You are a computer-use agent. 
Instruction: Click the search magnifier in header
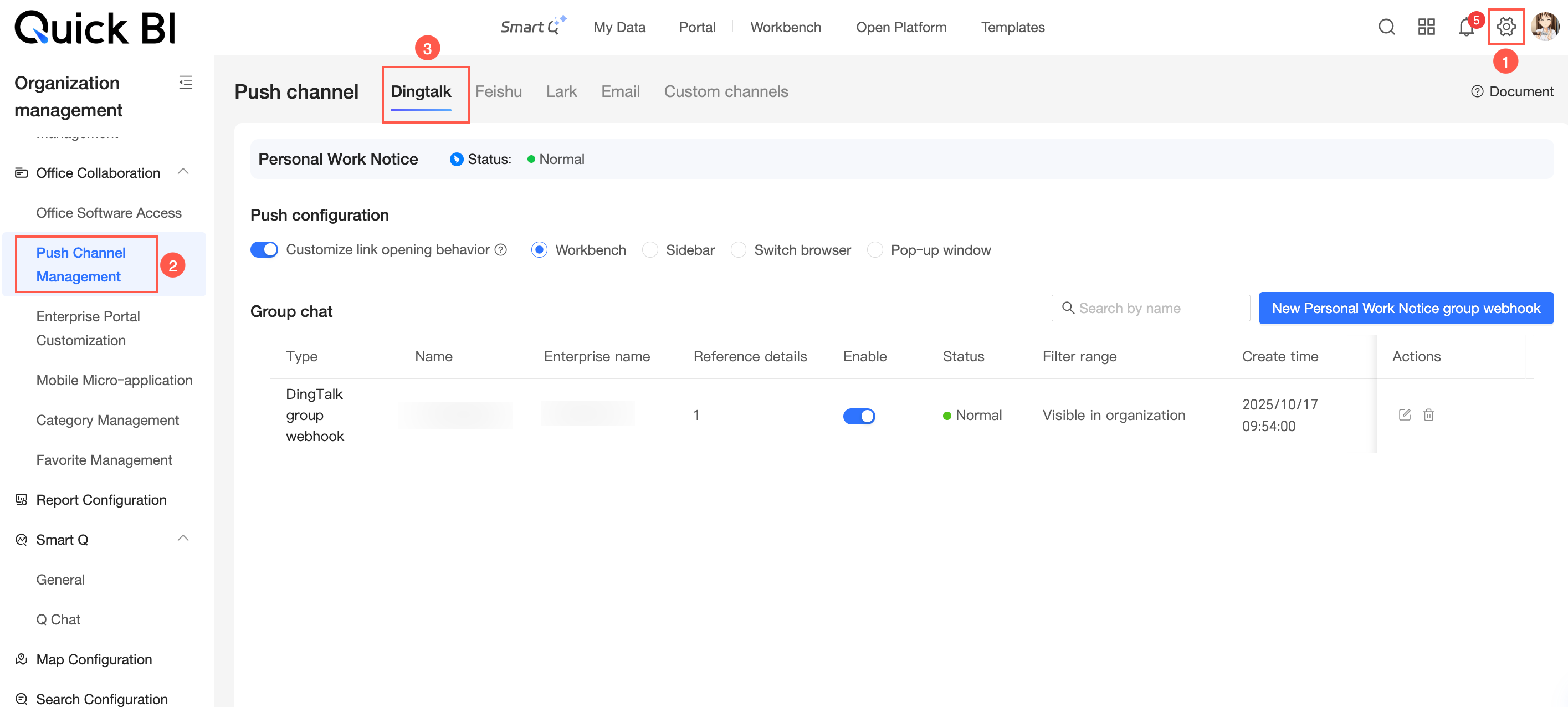tap(1387, 27)
